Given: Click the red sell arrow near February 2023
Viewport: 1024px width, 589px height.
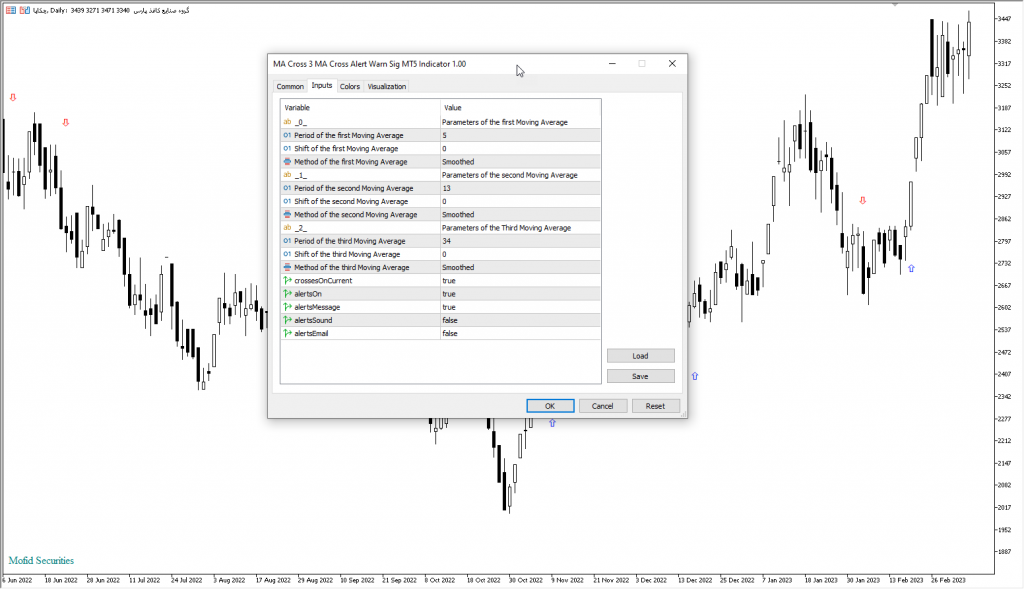Looking at the screenshot, I should coord(863,201).
